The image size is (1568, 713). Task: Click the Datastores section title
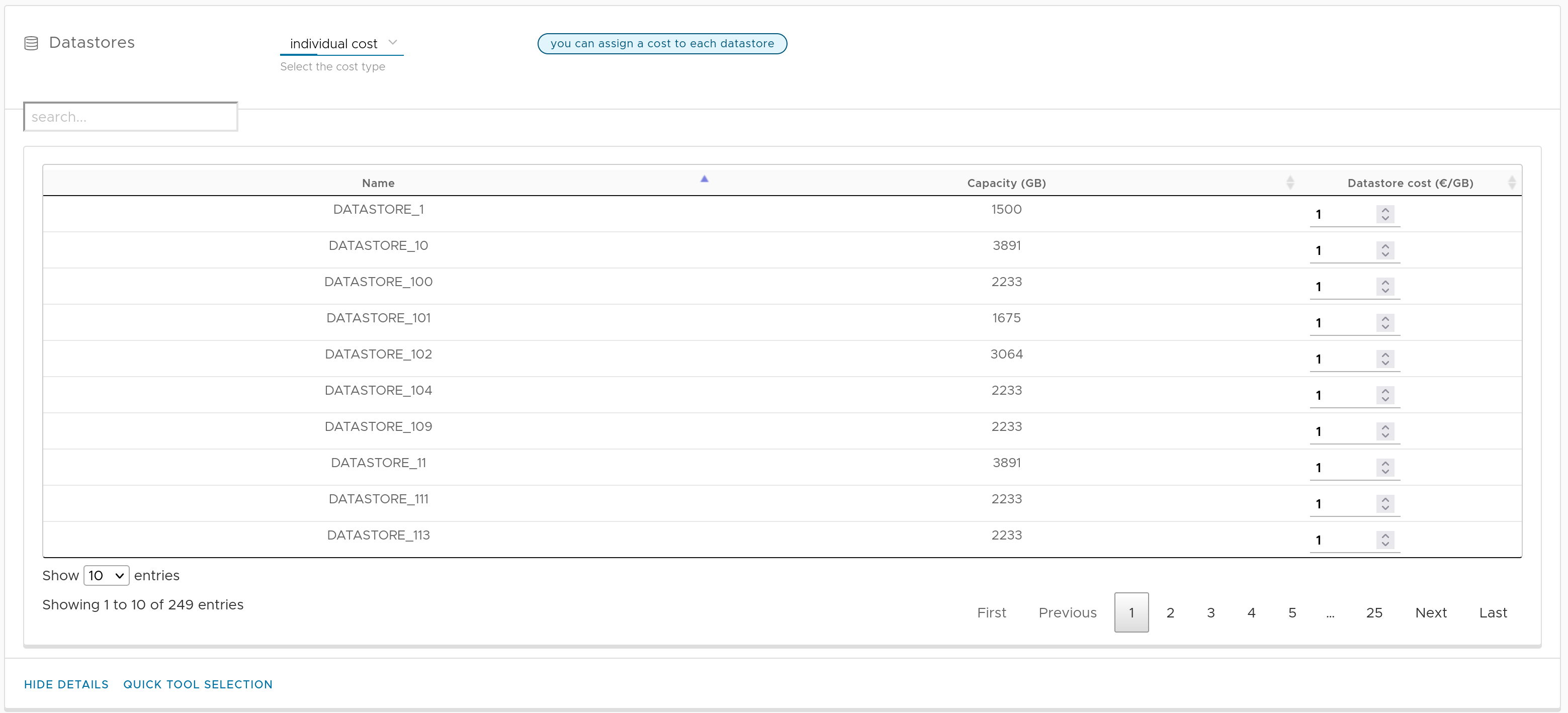[x=92, y=43]
